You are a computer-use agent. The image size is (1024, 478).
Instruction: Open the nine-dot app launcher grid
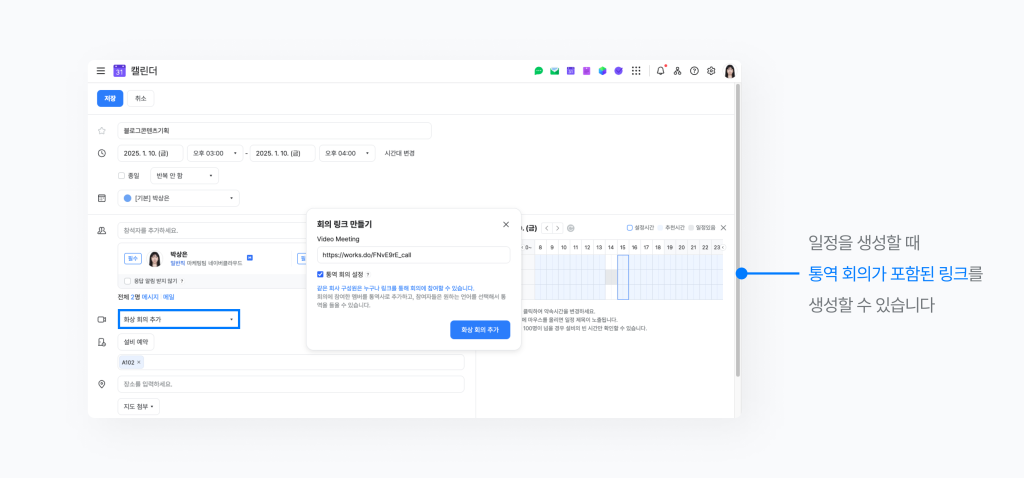(636, 71)
